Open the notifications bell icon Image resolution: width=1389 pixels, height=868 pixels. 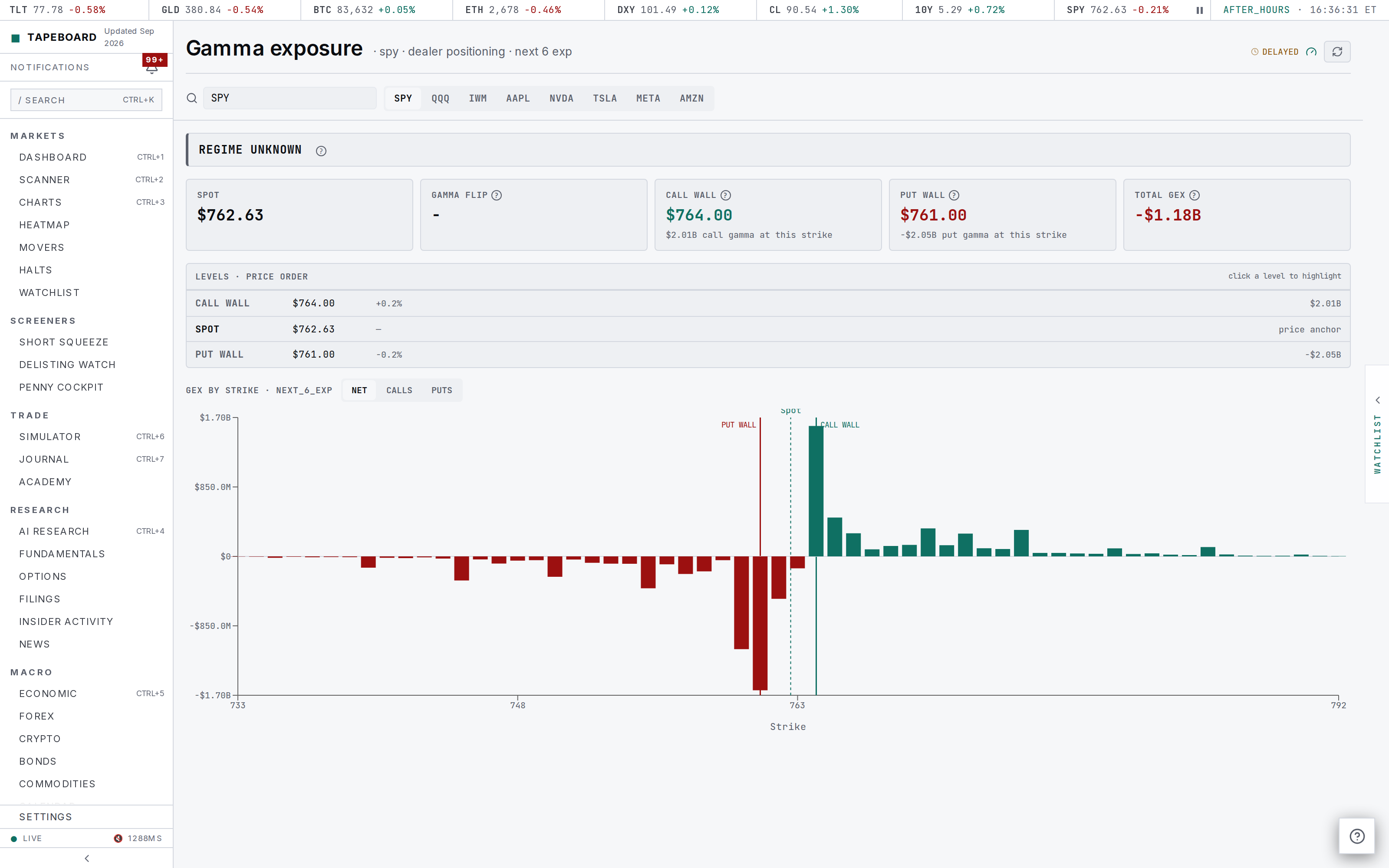tap(151, 68)
